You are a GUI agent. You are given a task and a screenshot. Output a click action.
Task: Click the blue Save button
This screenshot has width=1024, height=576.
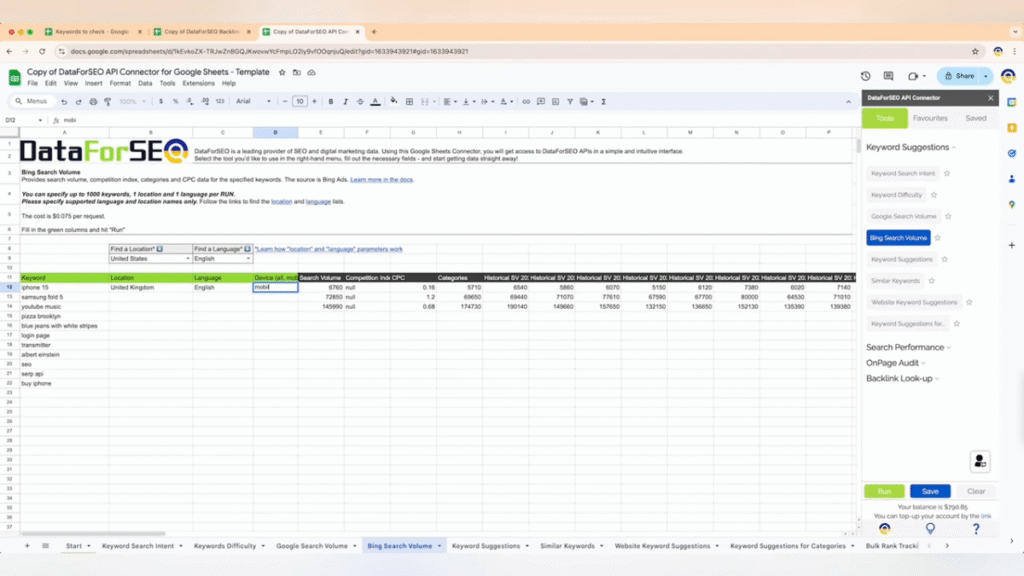(930, 491)
